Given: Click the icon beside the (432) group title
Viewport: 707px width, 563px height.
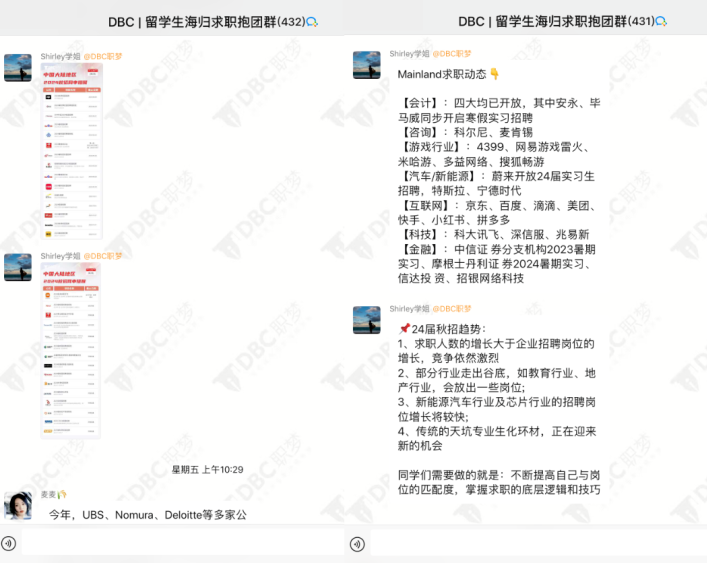Looking at the screenshot, I should [312, 21].
